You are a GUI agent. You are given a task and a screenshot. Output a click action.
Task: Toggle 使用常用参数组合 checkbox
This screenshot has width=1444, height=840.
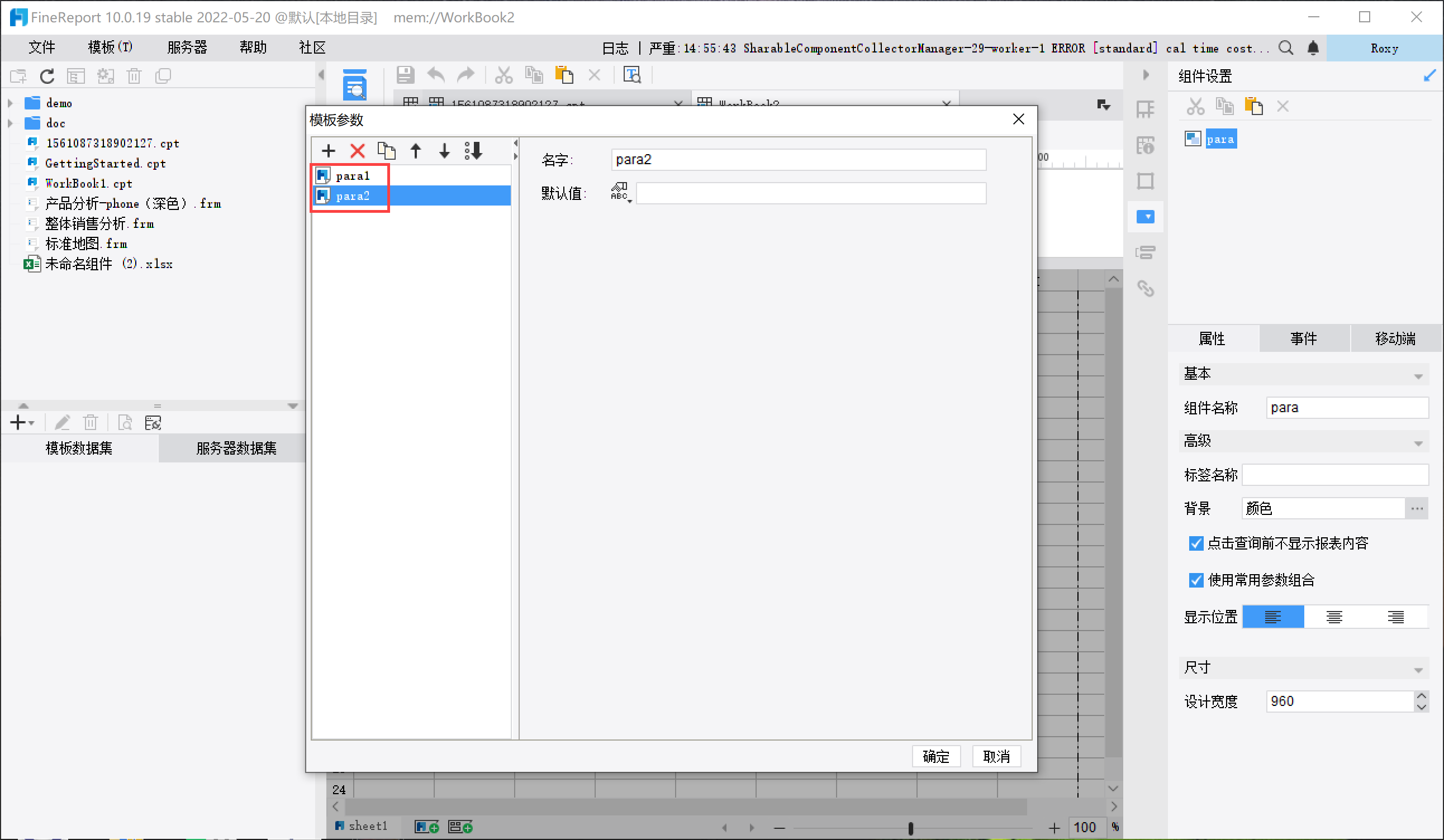coord(1196,580)
